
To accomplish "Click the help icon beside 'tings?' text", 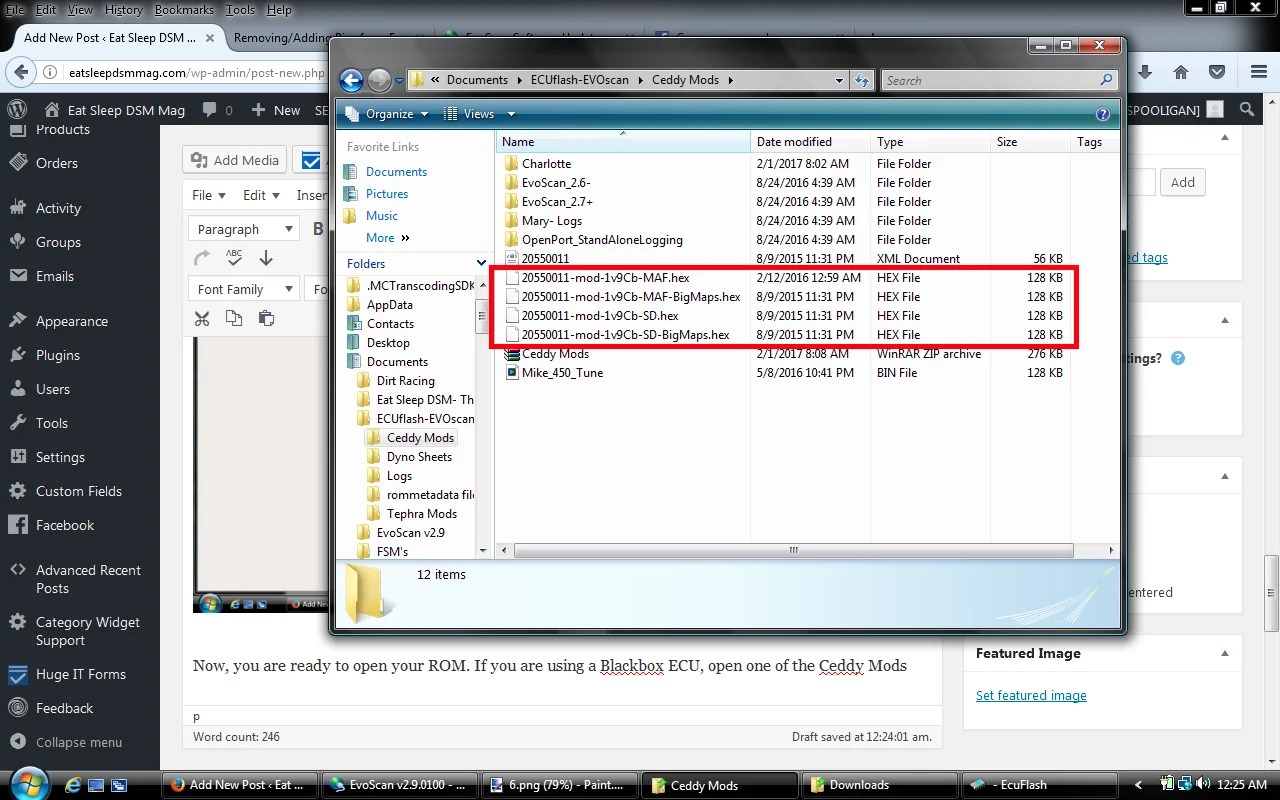I will (1178, 358).
